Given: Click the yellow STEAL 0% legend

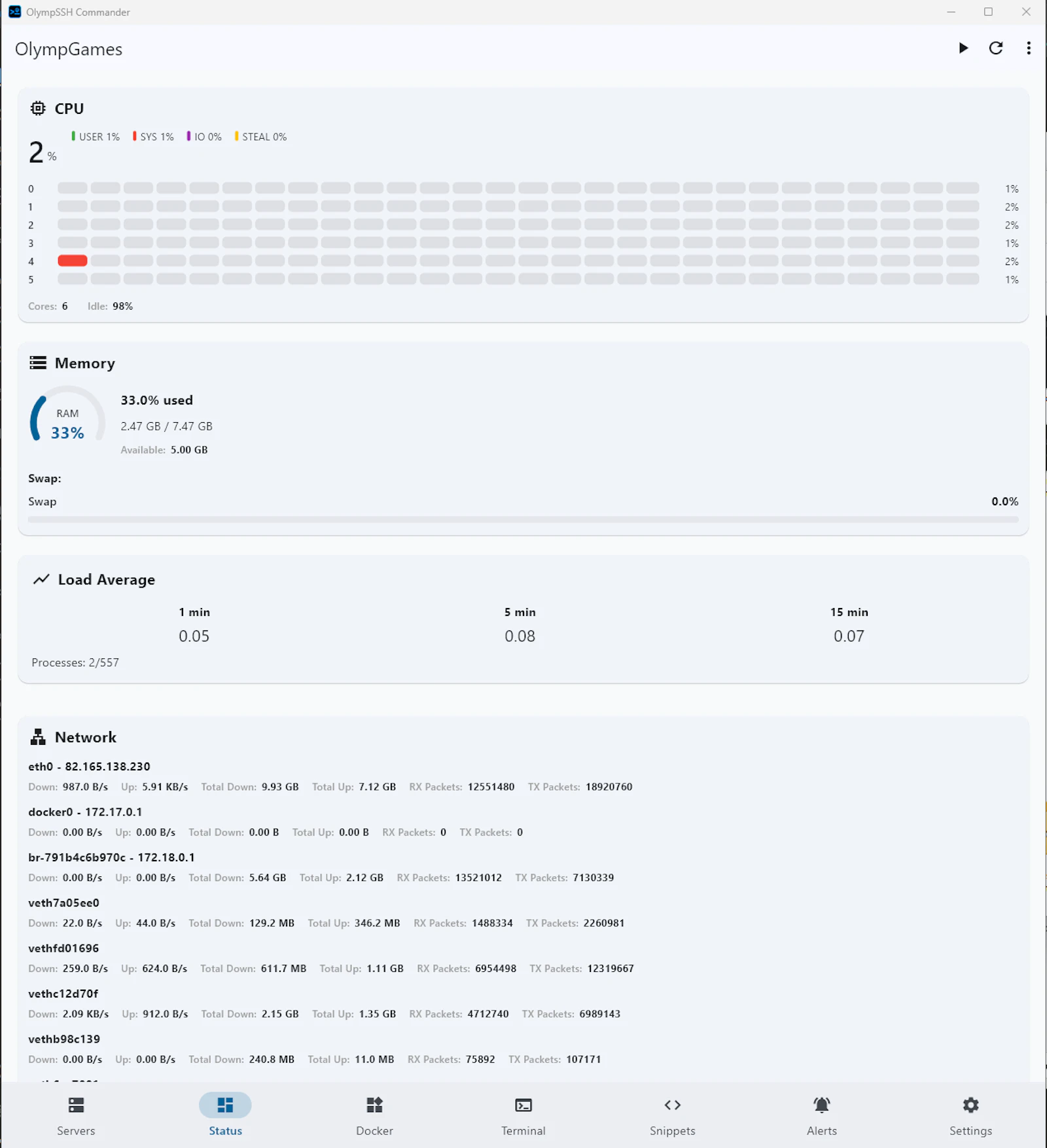Looking at the screenshot, I should coord(260,136).
